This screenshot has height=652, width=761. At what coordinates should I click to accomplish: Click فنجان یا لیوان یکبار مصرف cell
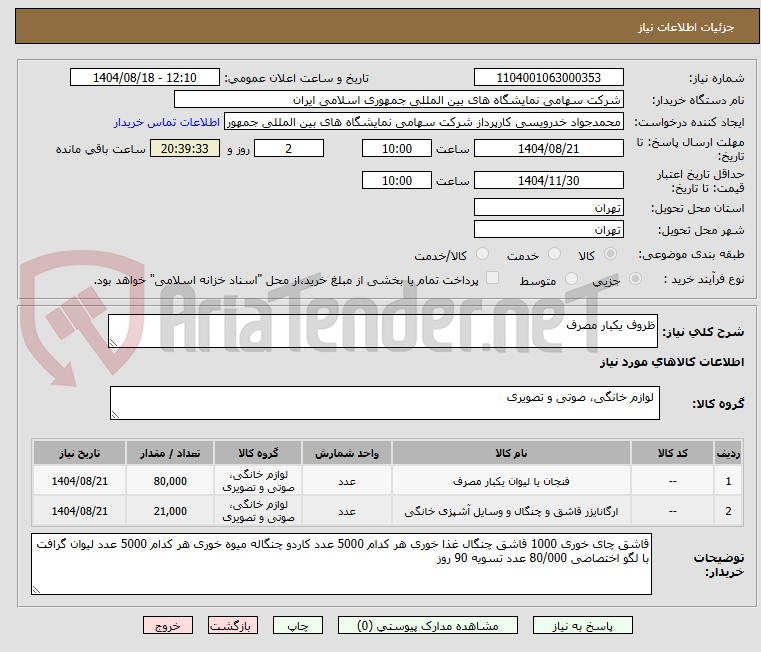click(511, 481)
